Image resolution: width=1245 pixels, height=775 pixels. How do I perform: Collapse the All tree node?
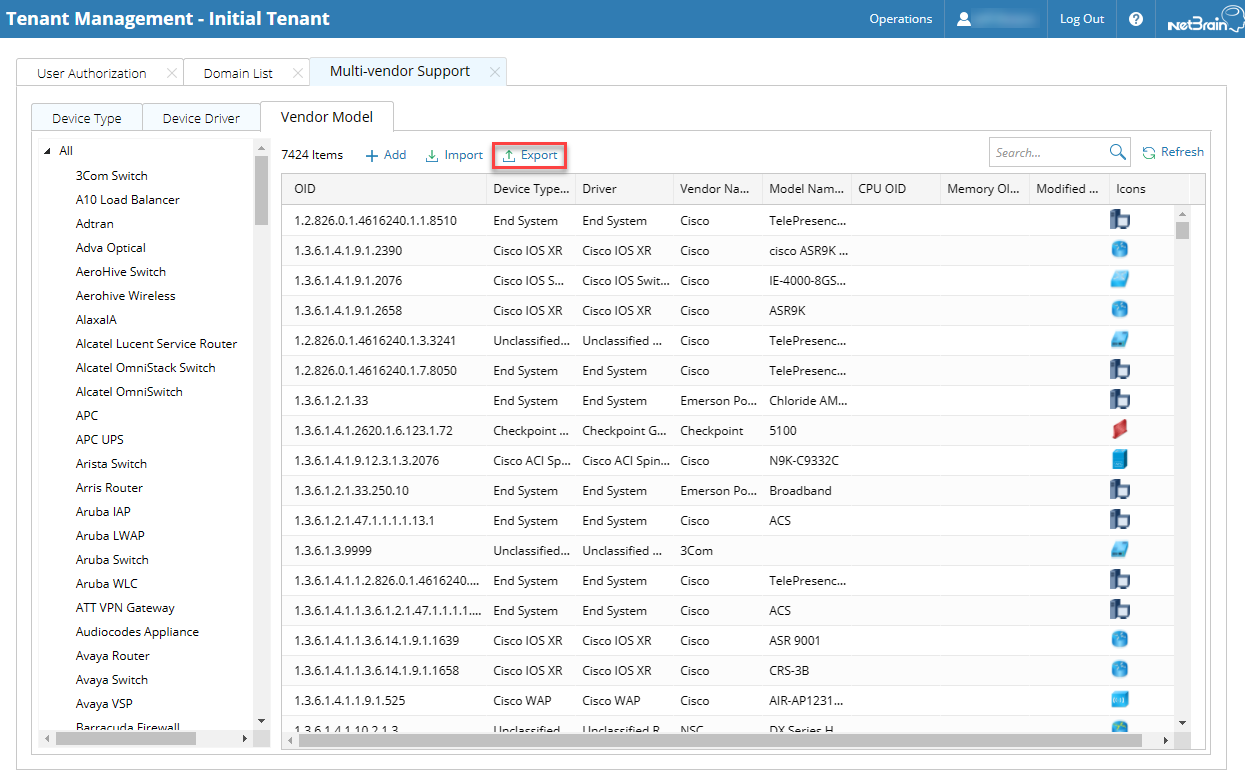[48, 150]
